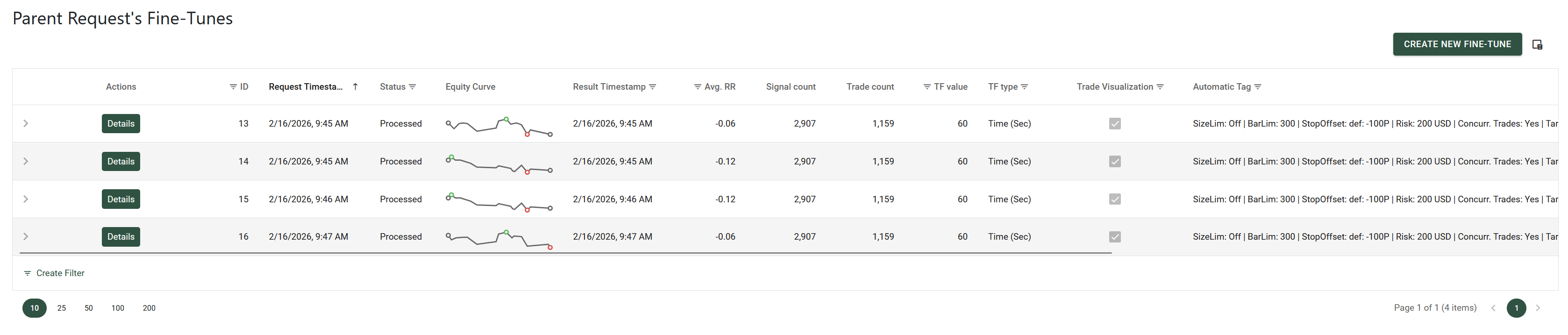This screenshot has height=335, width=1568.
Task: Set page size to 25 rows
Action: point(62,308)
